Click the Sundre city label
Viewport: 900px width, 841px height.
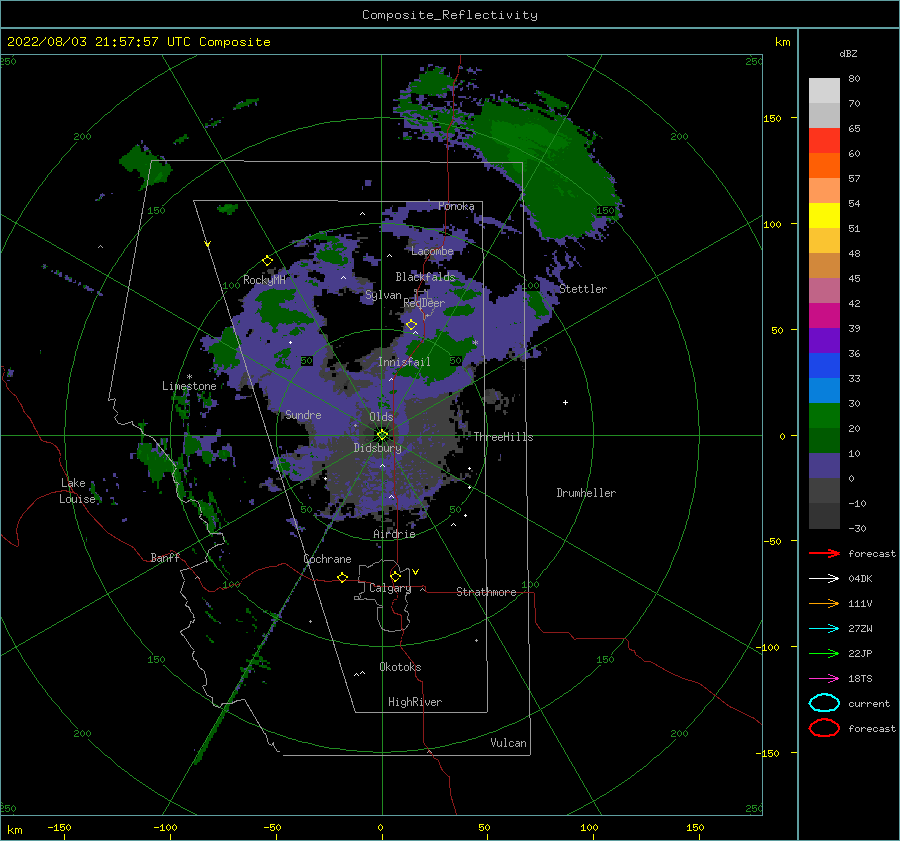[x=303, y=414]
